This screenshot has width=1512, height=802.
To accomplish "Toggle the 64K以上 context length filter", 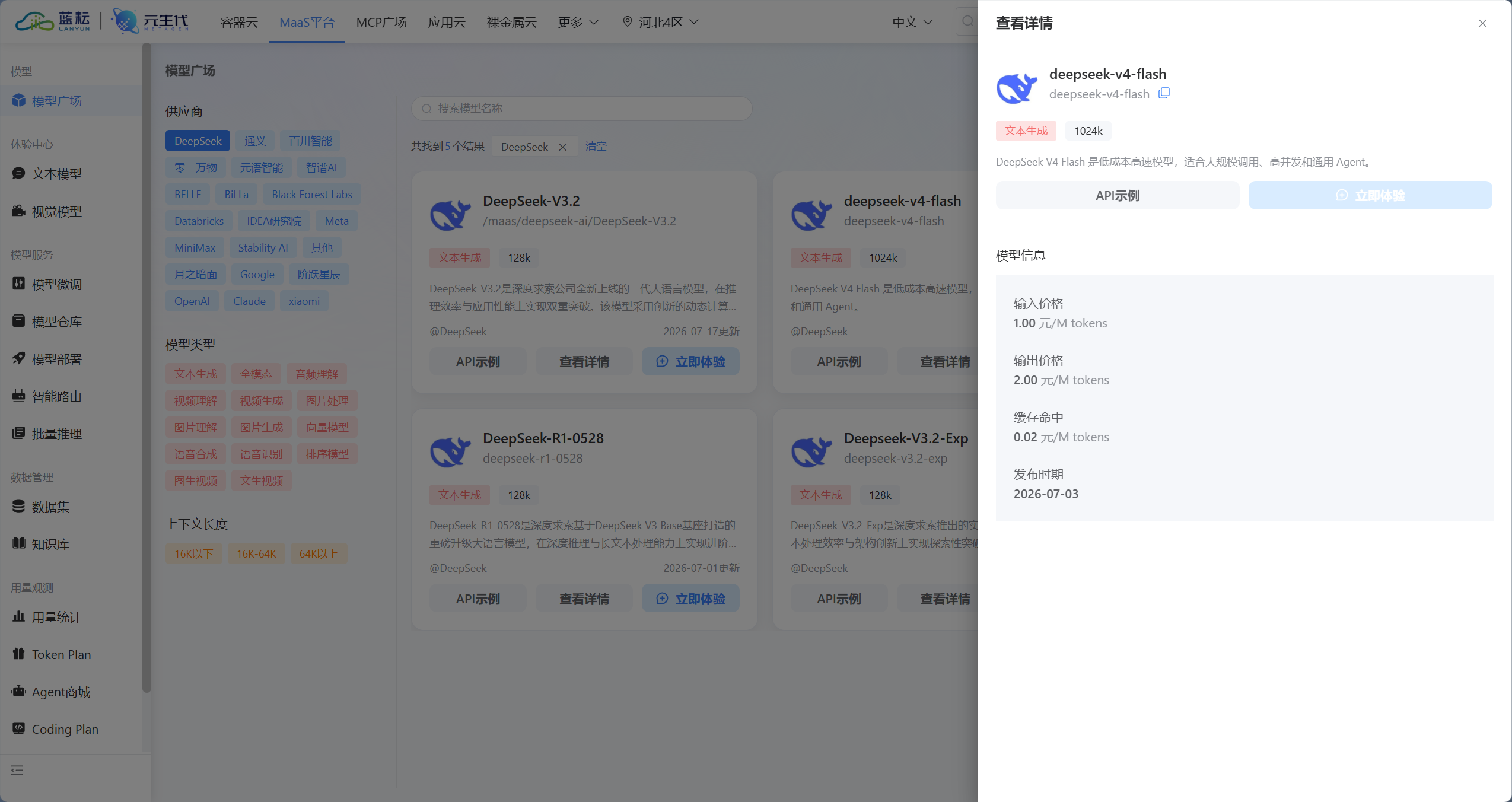I will click(319, 553).
